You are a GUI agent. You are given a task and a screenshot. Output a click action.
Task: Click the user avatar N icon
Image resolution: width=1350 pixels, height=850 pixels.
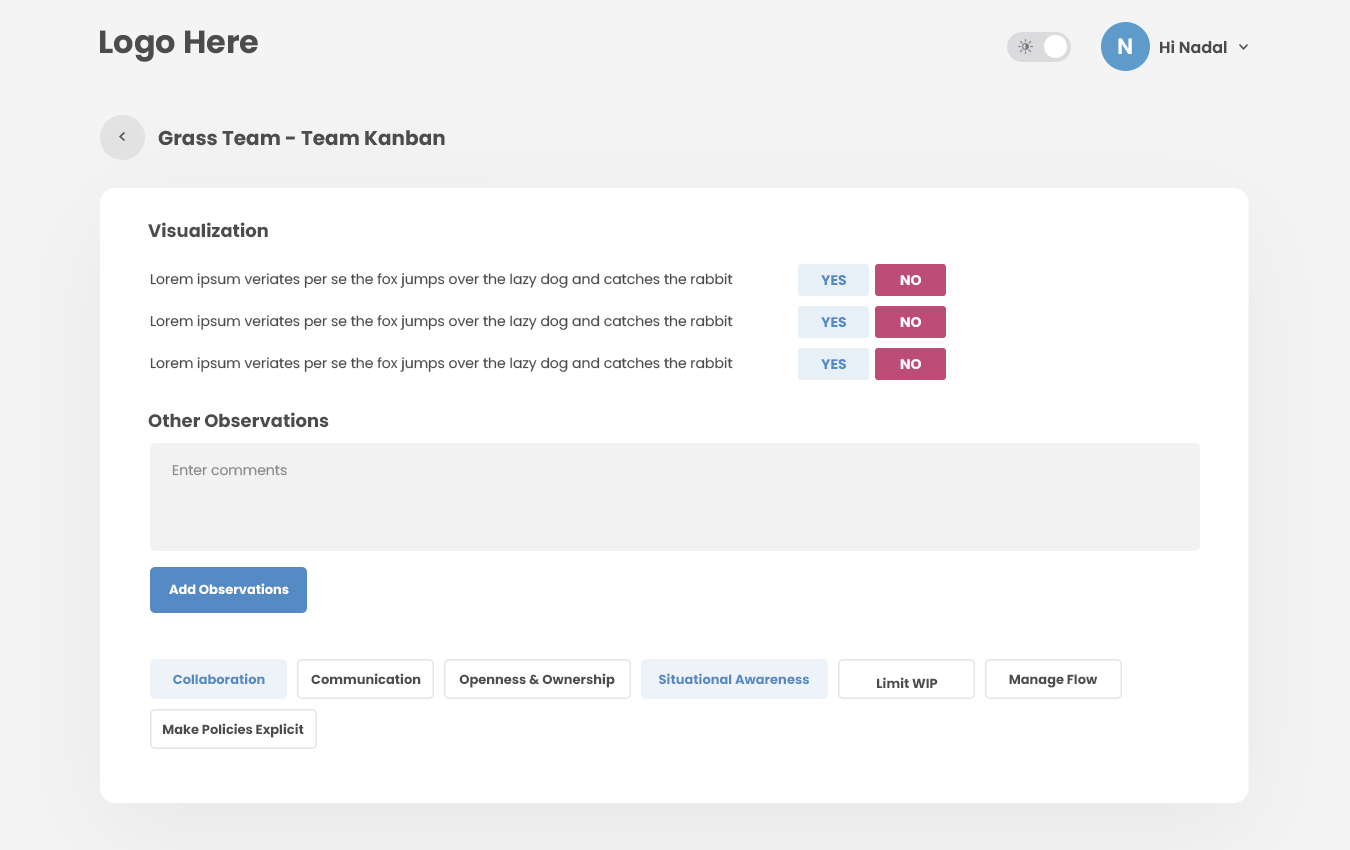point(1125,47)
